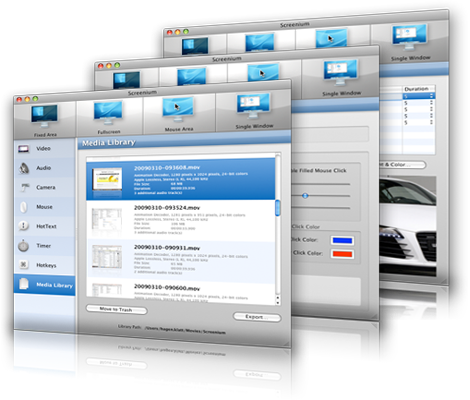Click Fullscreen icon in middle window
Viewport: 470px width, 400px height.
pyautogui.click(x=191, y=77)
